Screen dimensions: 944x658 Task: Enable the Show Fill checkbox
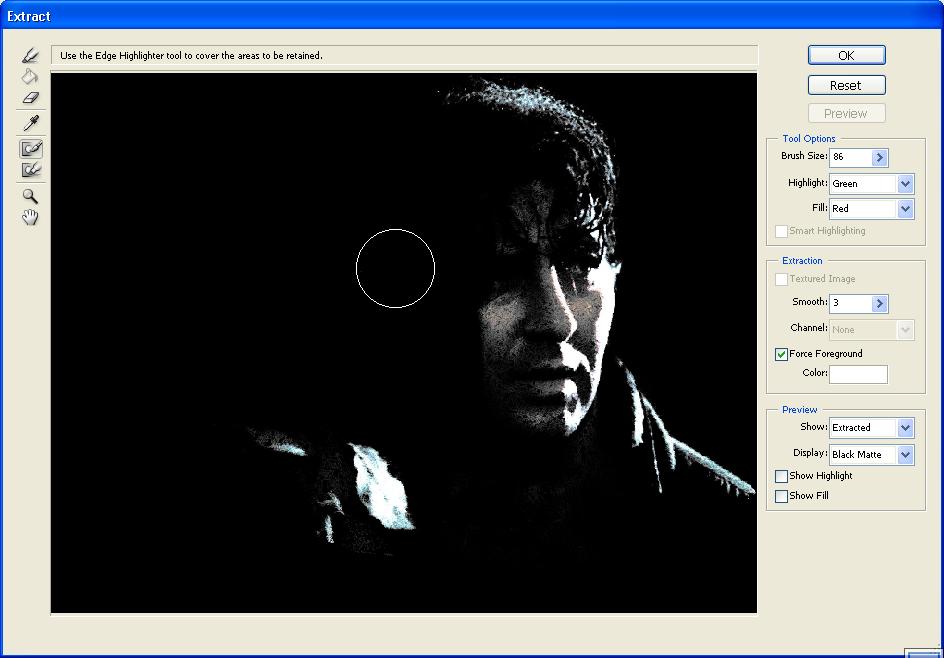781,496
